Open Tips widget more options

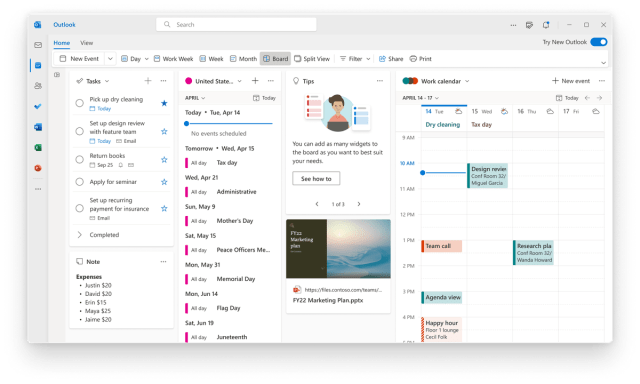pyautogui.click(x=380, y=81)
